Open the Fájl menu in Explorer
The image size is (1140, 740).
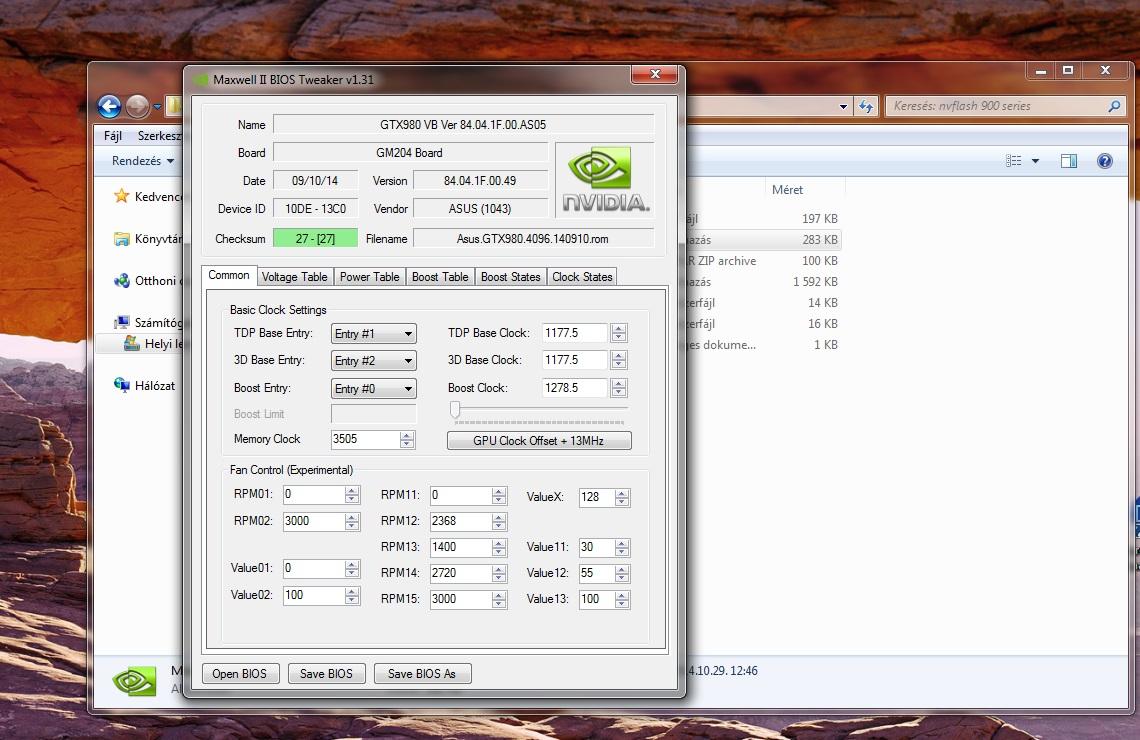coord(113,135)
